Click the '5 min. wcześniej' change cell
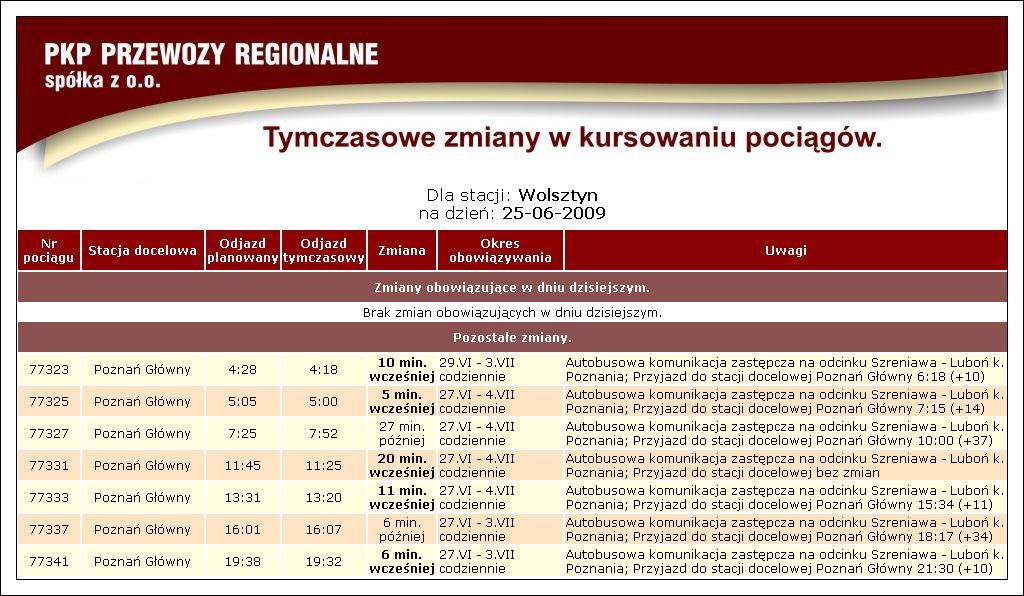The width and height of the screenshot is (1024, 596). (x=402, y=401)
